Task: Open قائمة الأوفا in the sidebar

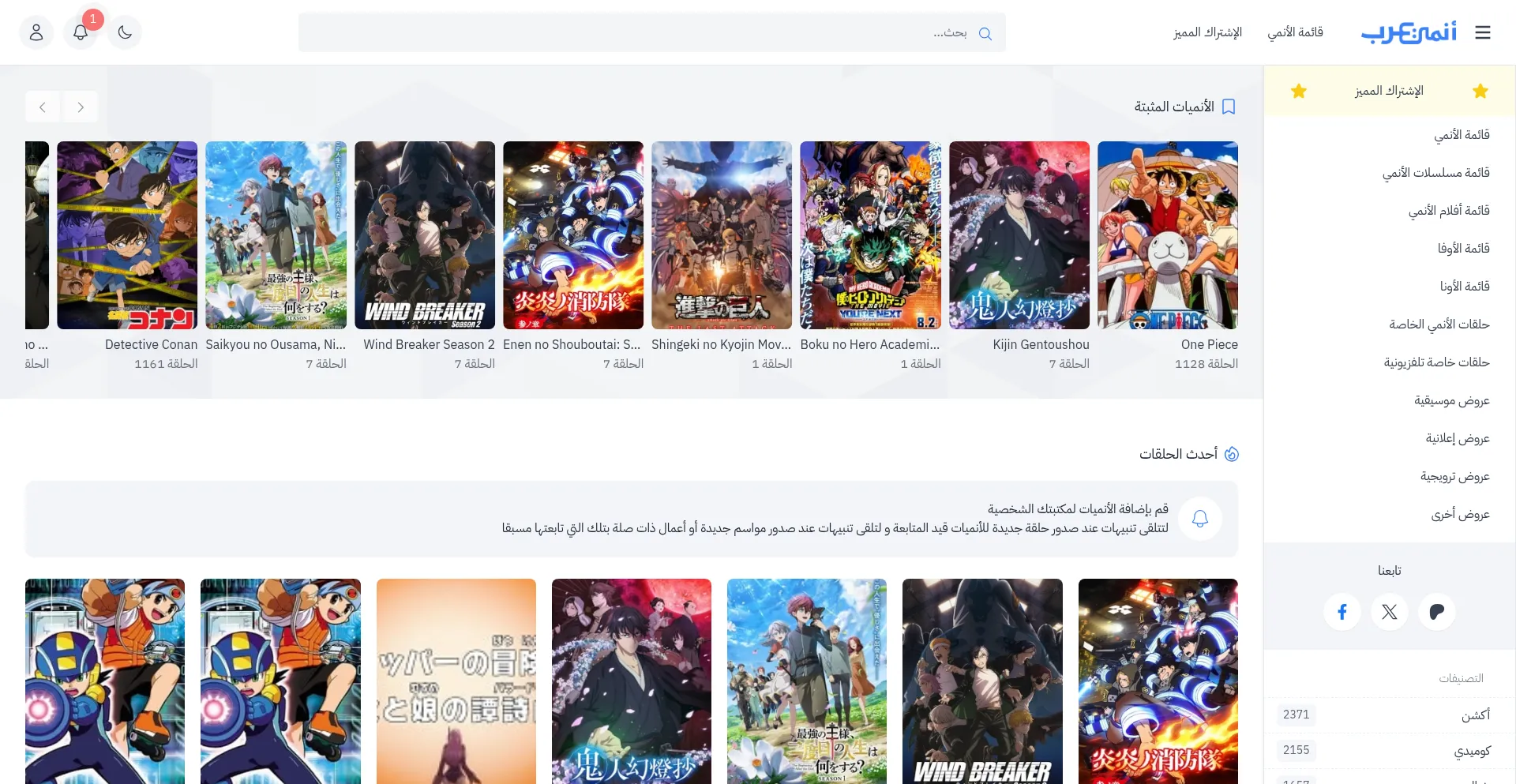Action: [1463, 249]
